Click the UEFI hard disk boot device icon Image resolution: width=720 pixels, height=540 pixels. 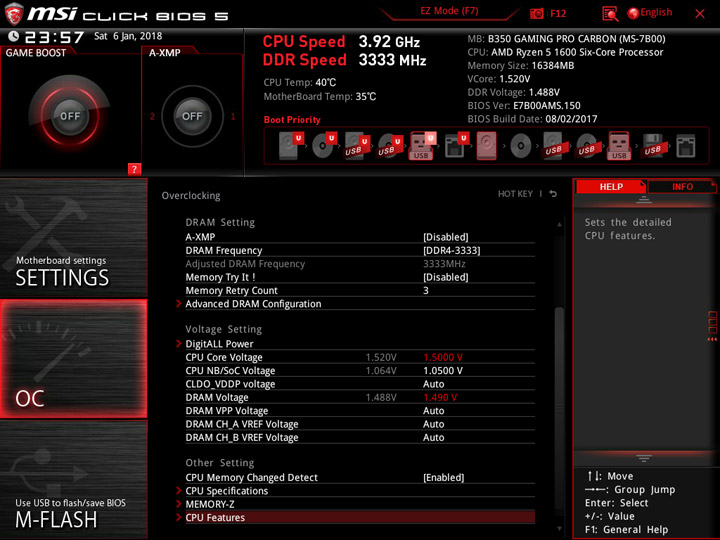point(291,146)
